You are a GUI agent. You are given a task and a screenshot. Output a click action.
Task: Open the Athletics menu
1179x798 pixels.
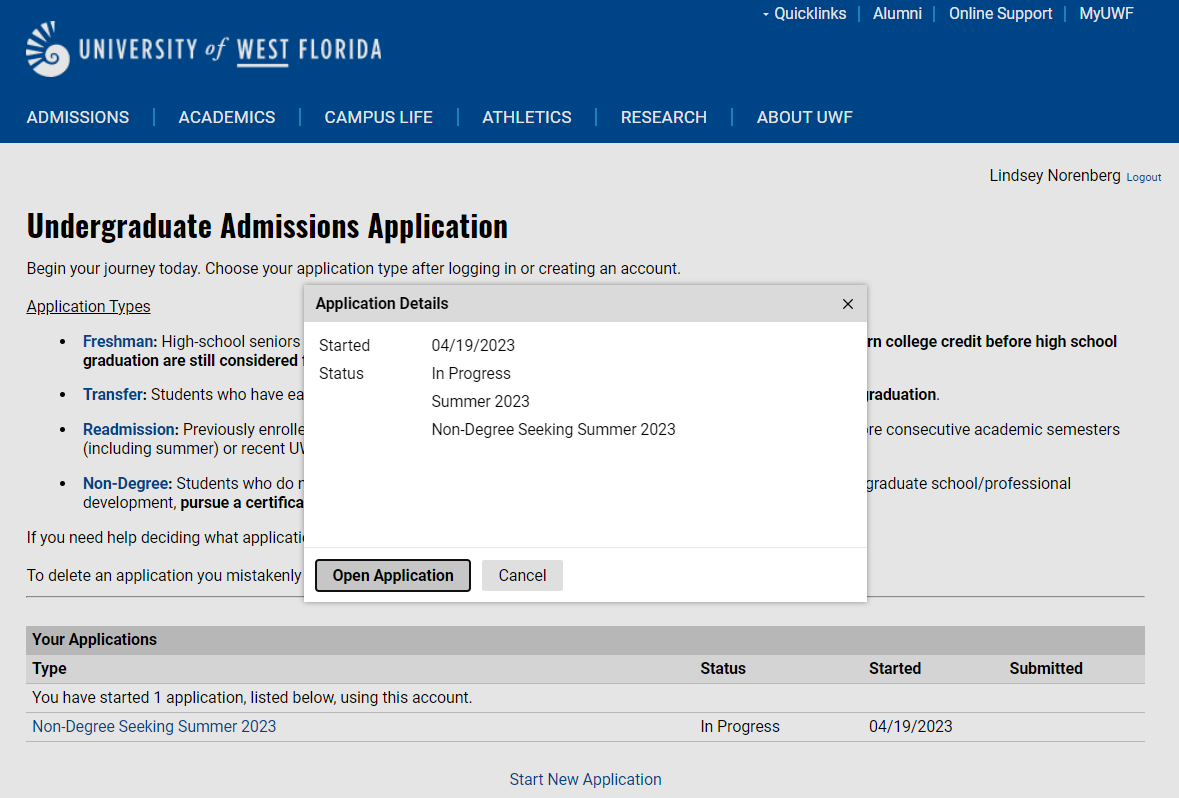pyautogui.click(x=526, y=117)
